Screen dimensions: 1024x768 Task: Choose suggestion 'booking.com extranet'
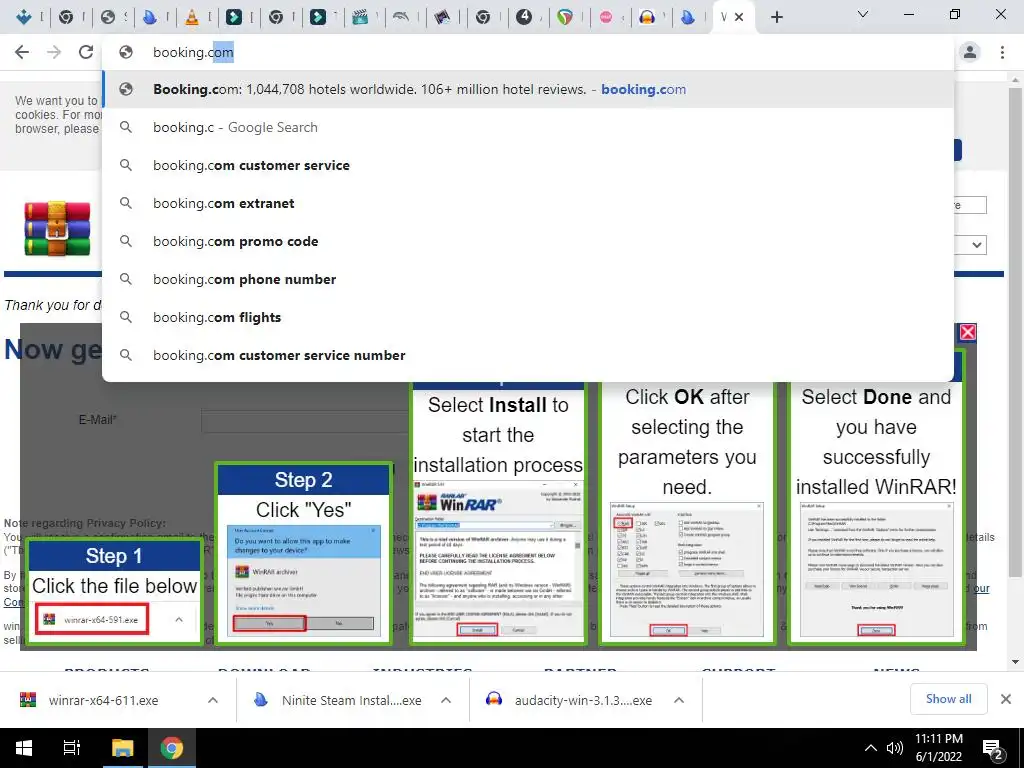click(528, 203)
